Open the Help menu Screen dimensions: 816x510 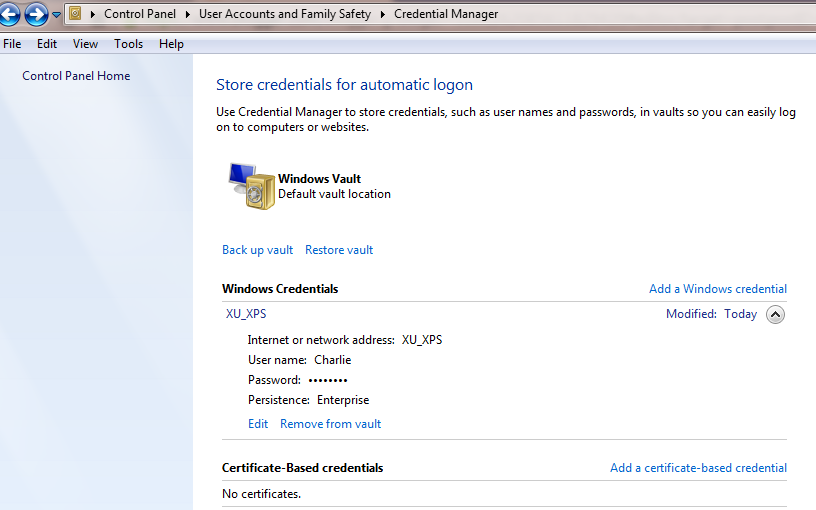tap(171, 44)
